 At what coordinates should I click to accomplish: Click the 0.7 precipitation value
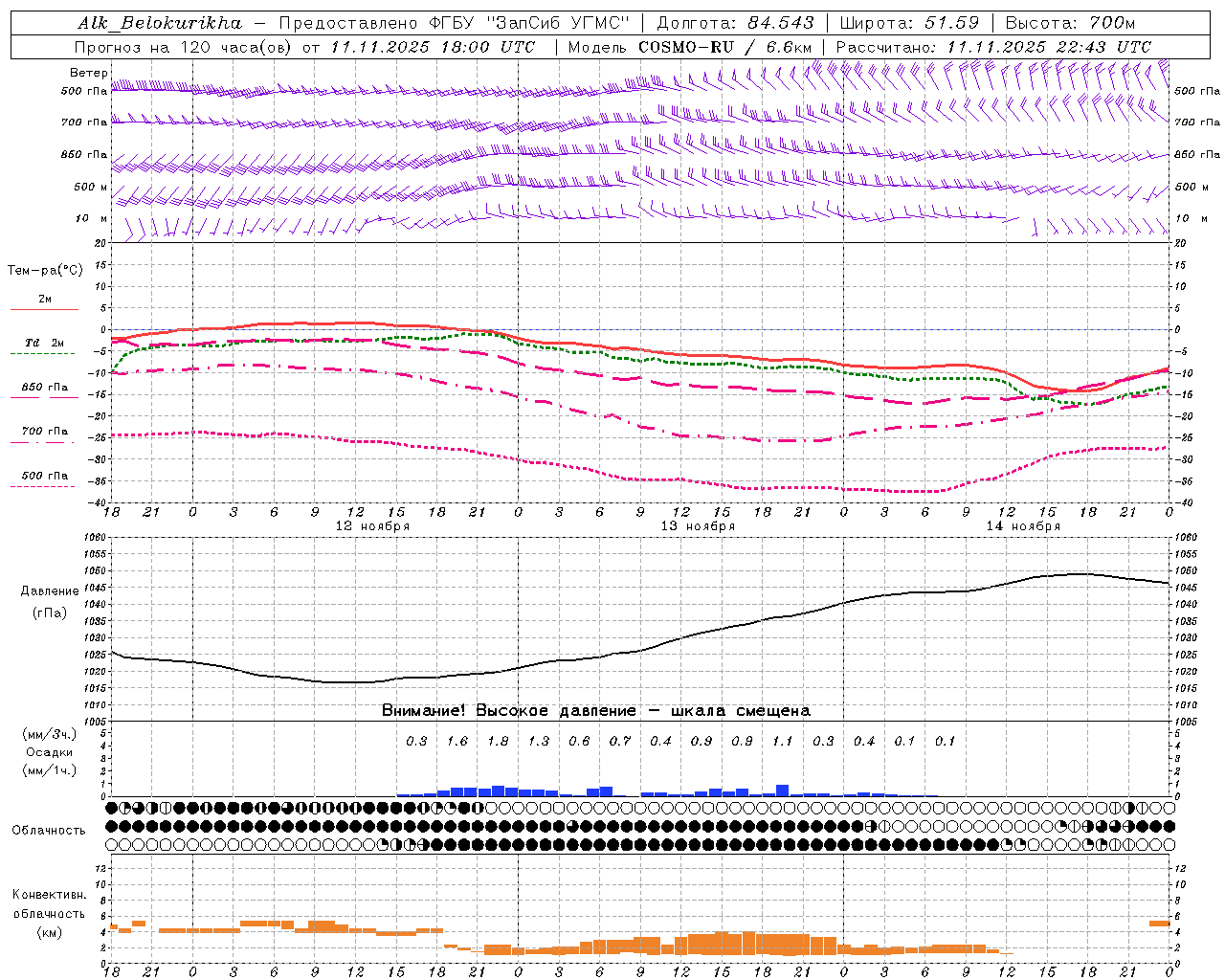[620, 742]
